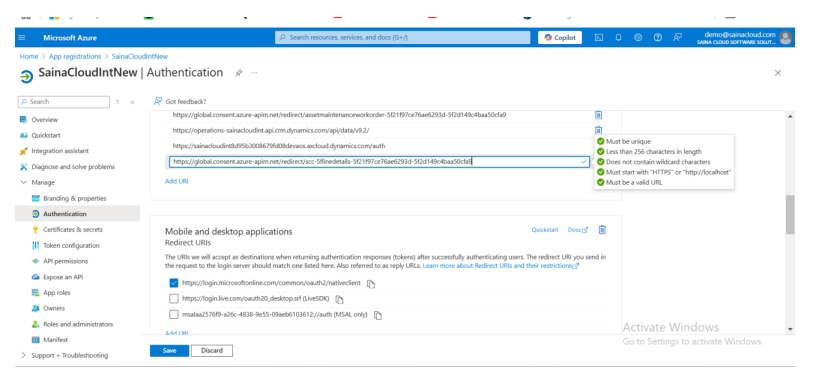
Task: Focus the top search resources box
Action: 402,37
